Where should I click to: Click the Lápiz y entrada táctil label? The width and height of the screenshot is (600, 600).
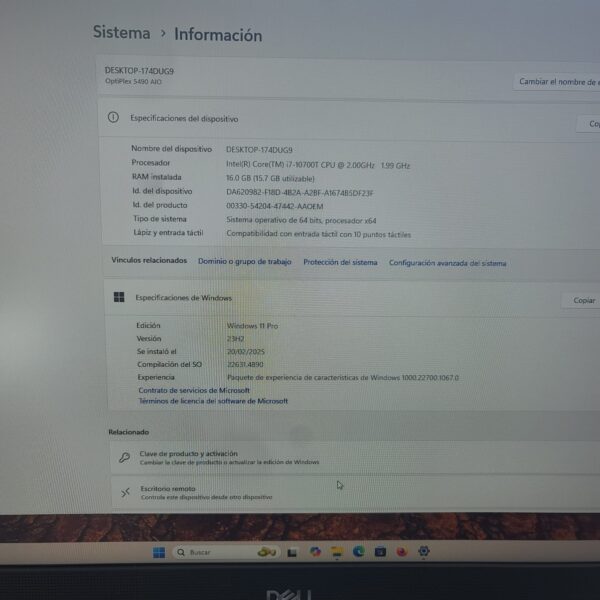(168, 233)
